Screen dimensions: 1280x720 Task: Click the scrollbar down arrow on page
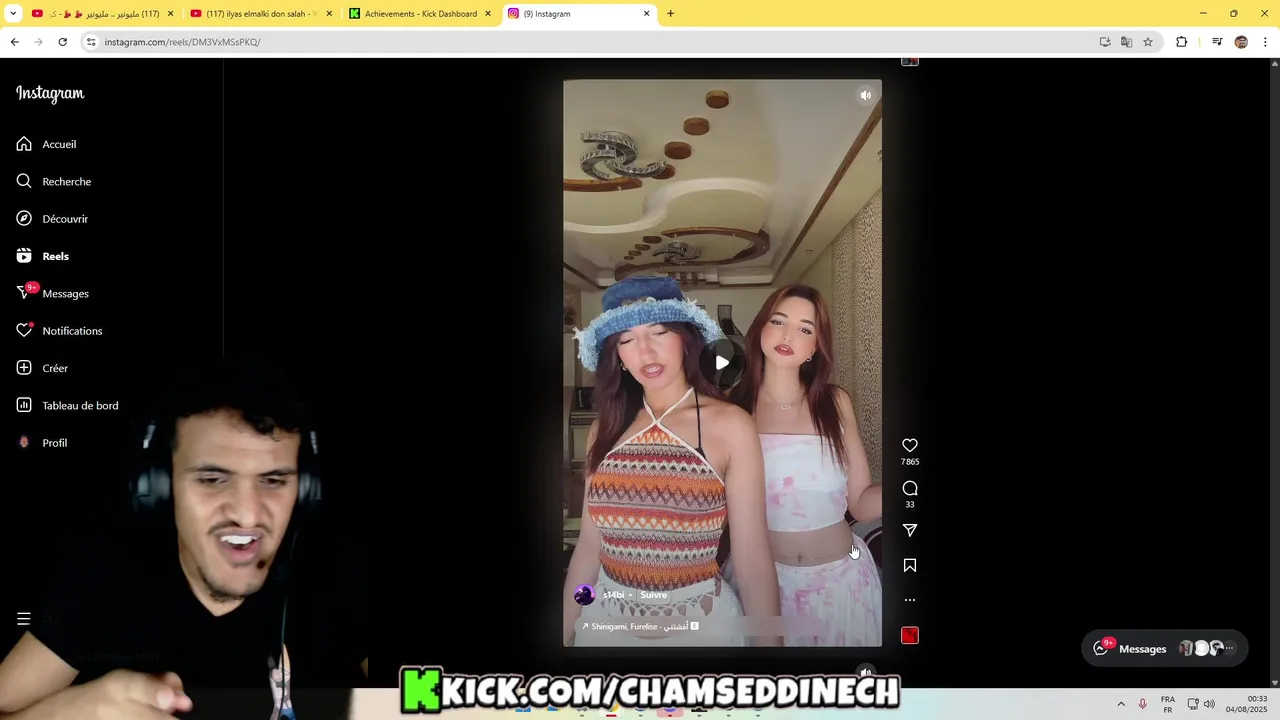pyautogui.click(x=1274, y=681)
